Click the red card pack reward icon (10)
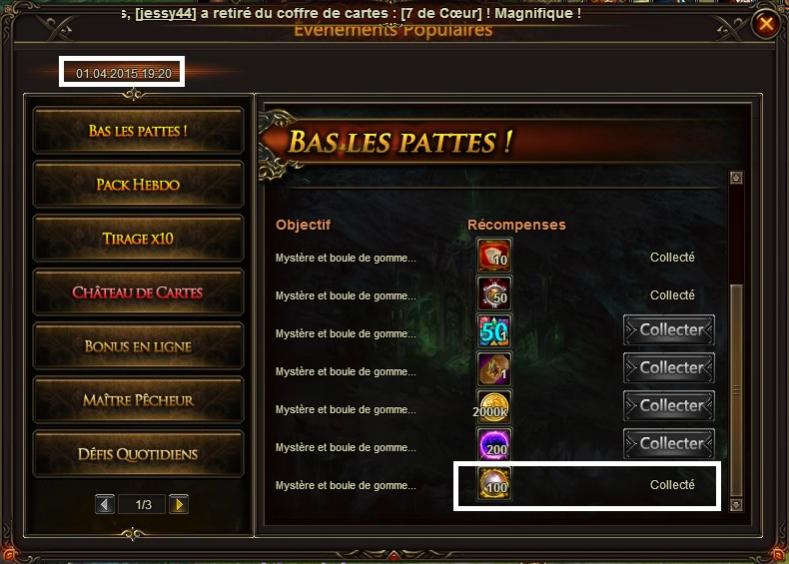Image resolution: width=789 pixels, height=564 pixels. point(494,255)
